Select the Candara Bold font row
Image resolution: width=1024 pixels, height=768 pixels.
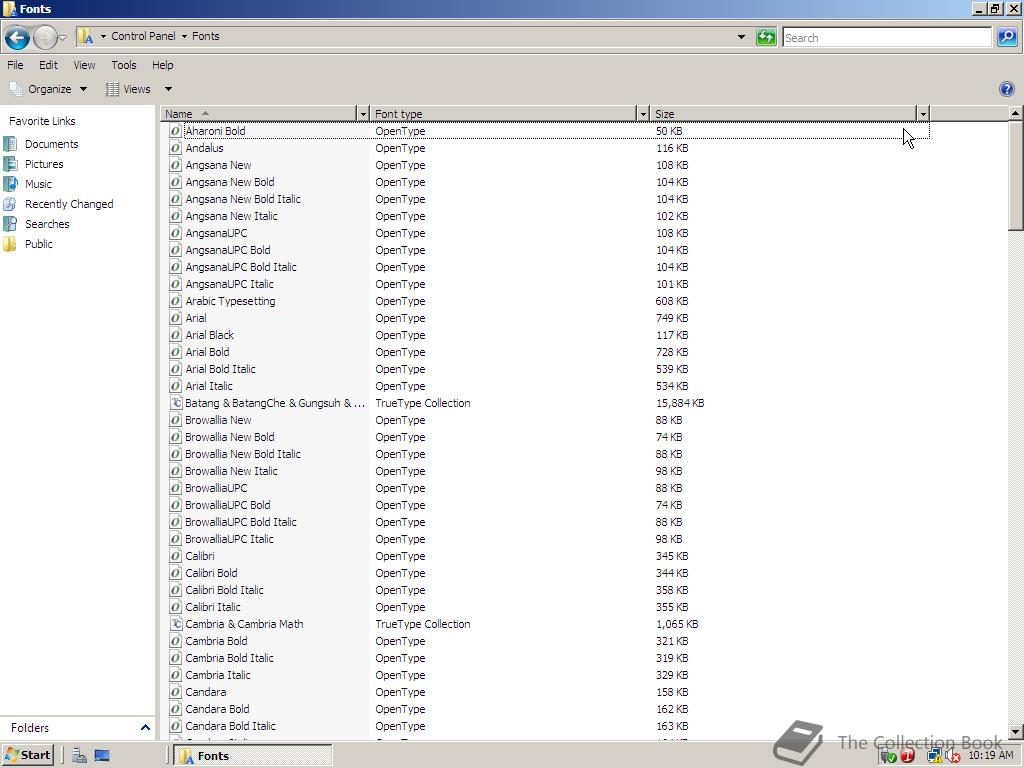545,709
